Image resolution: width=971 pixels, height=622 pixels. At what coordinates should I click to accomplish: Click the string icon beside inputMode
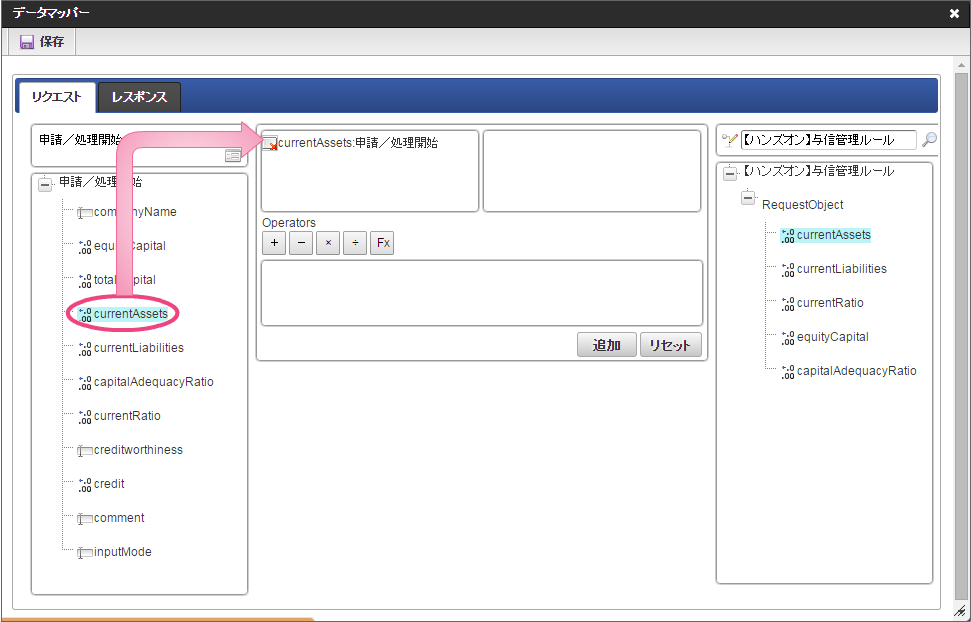pyautogui.click(x=85, y=553)
